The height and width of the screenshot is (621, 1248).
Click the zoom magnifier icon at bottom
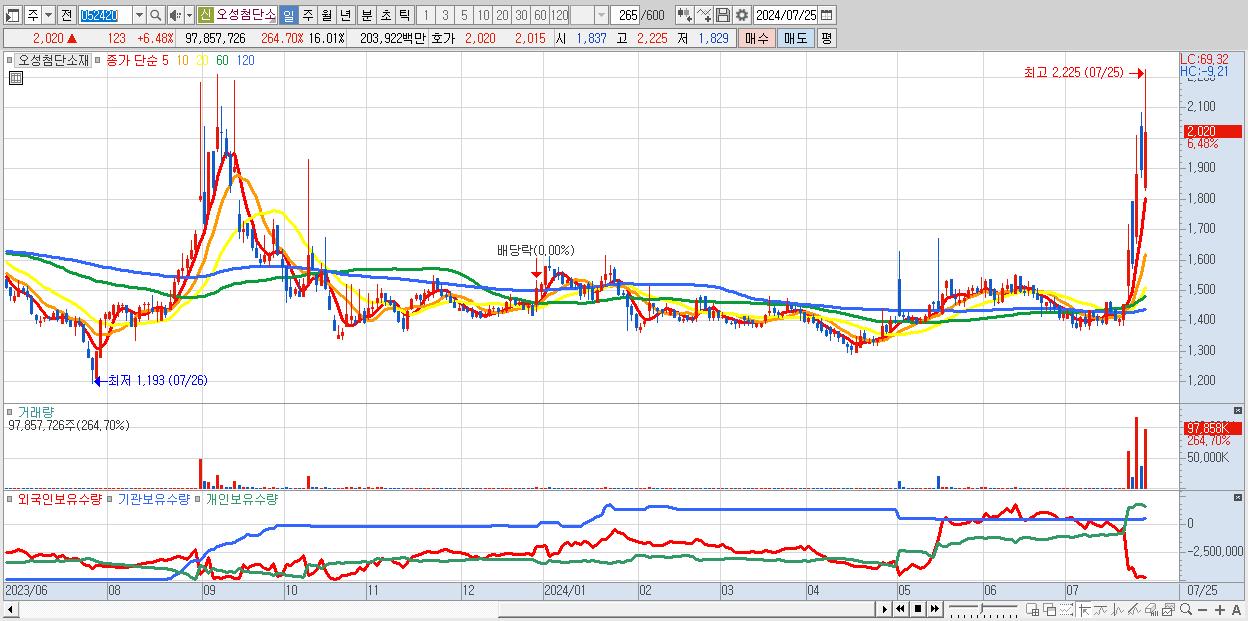click(x=1185, y=609)
